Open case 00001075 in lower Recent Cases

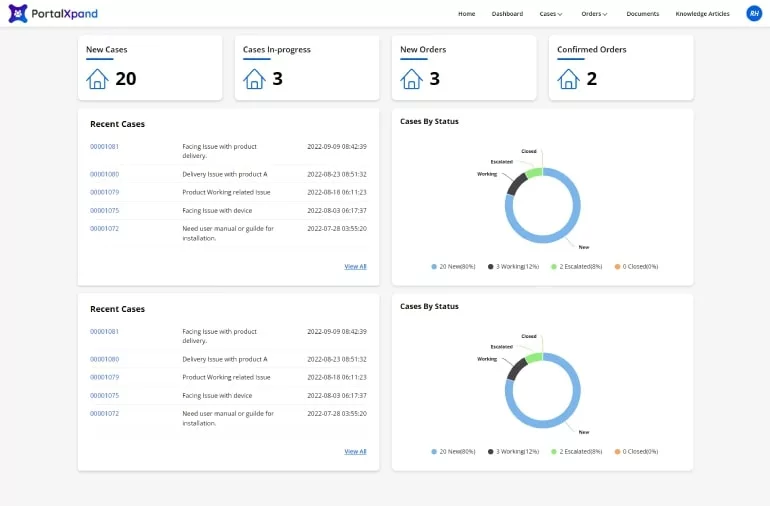tap(104, 395)
